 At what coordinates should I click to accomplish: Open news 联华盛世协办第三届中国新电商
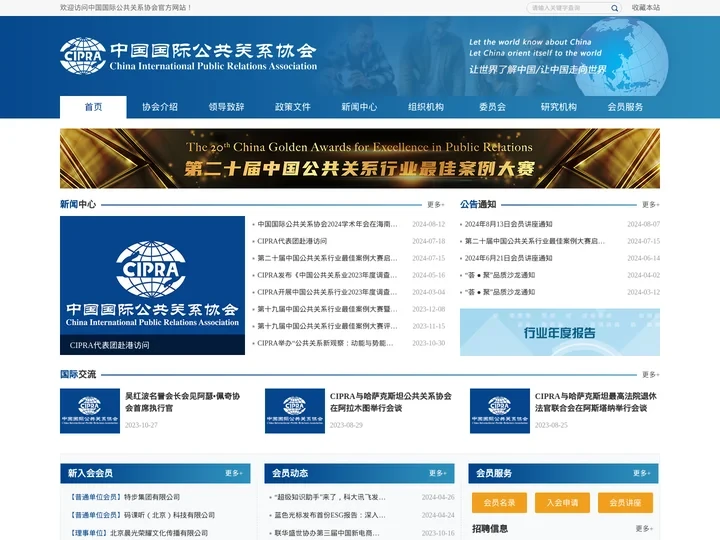327,533
